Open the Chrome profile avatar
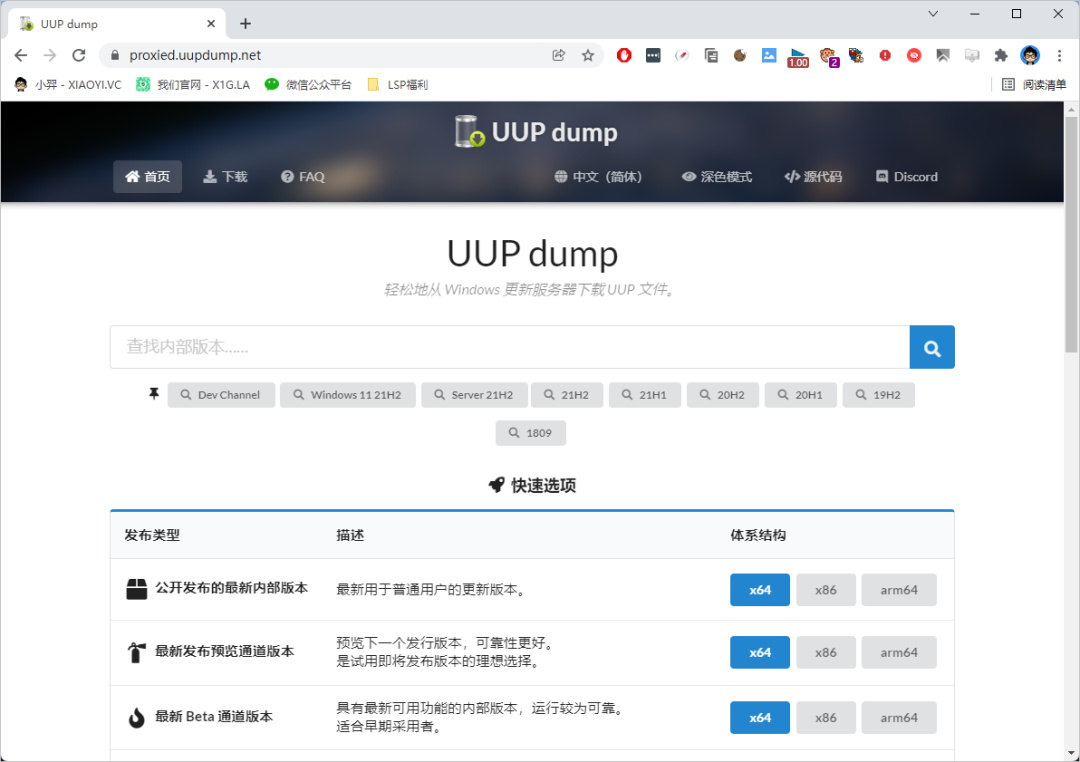Image resolution: width=1080 pixels, height=762 pixels. 1030,55
